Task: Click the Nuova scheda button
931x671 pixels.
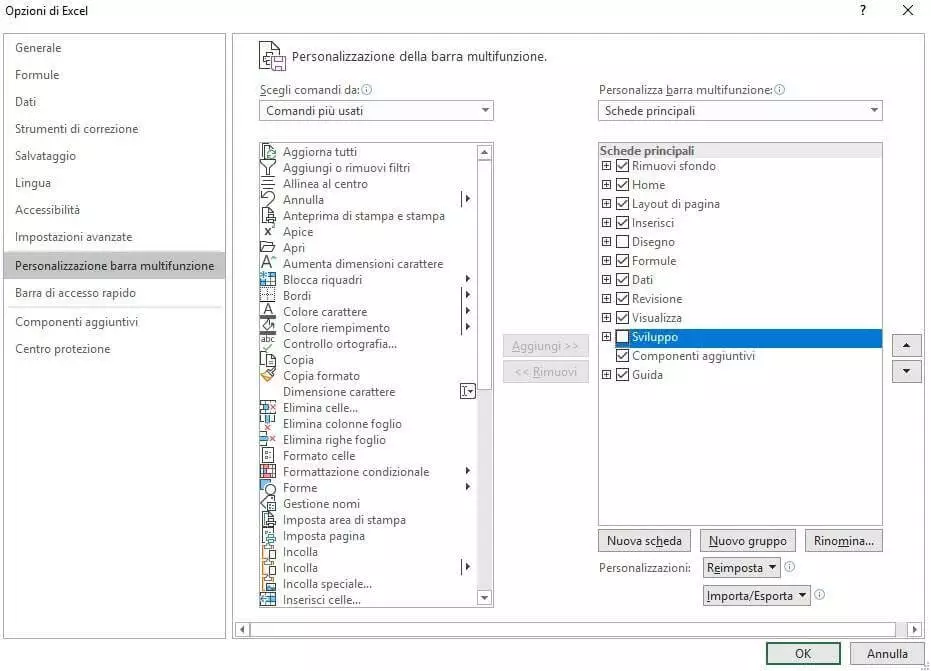Action: tap(644, 541)
